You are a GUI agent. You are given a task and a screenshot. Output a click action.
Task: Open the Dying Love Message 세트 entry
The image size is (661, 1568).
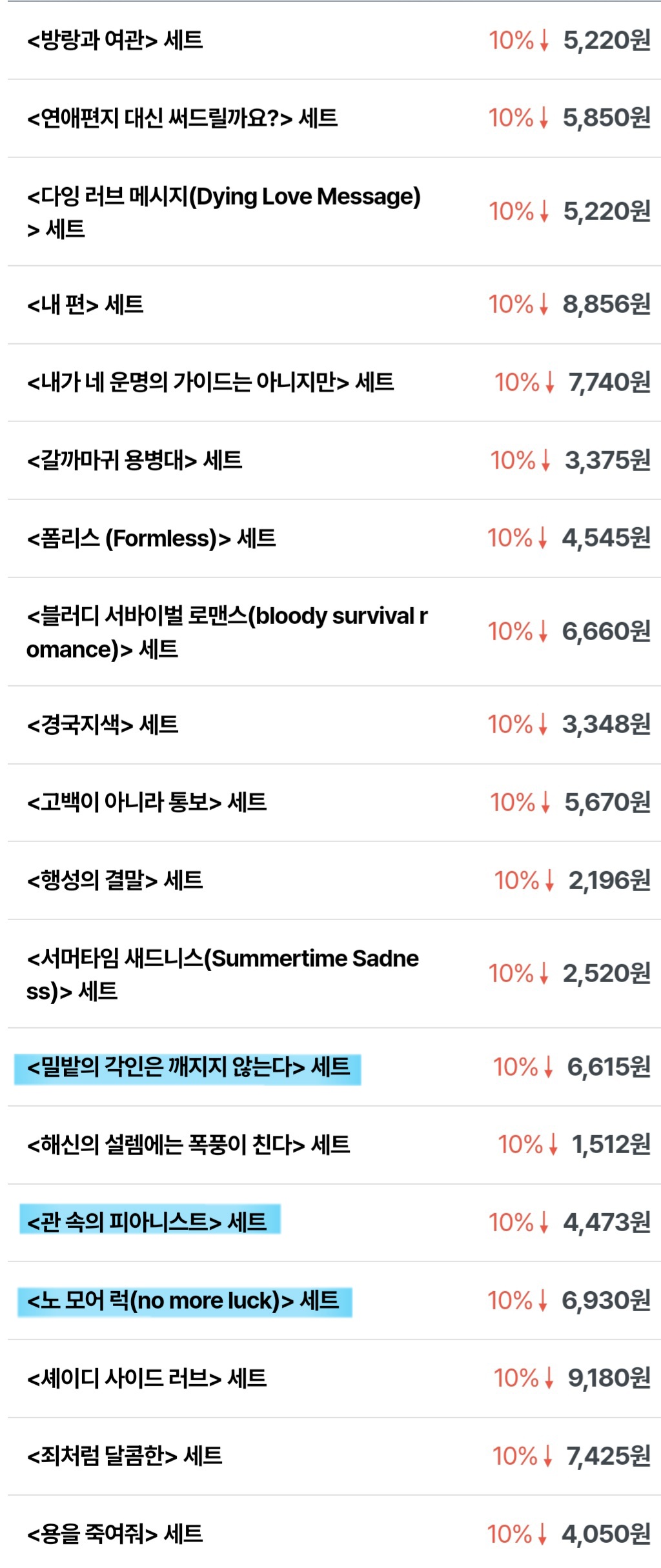pyautogui.click(x=223, y=212)
